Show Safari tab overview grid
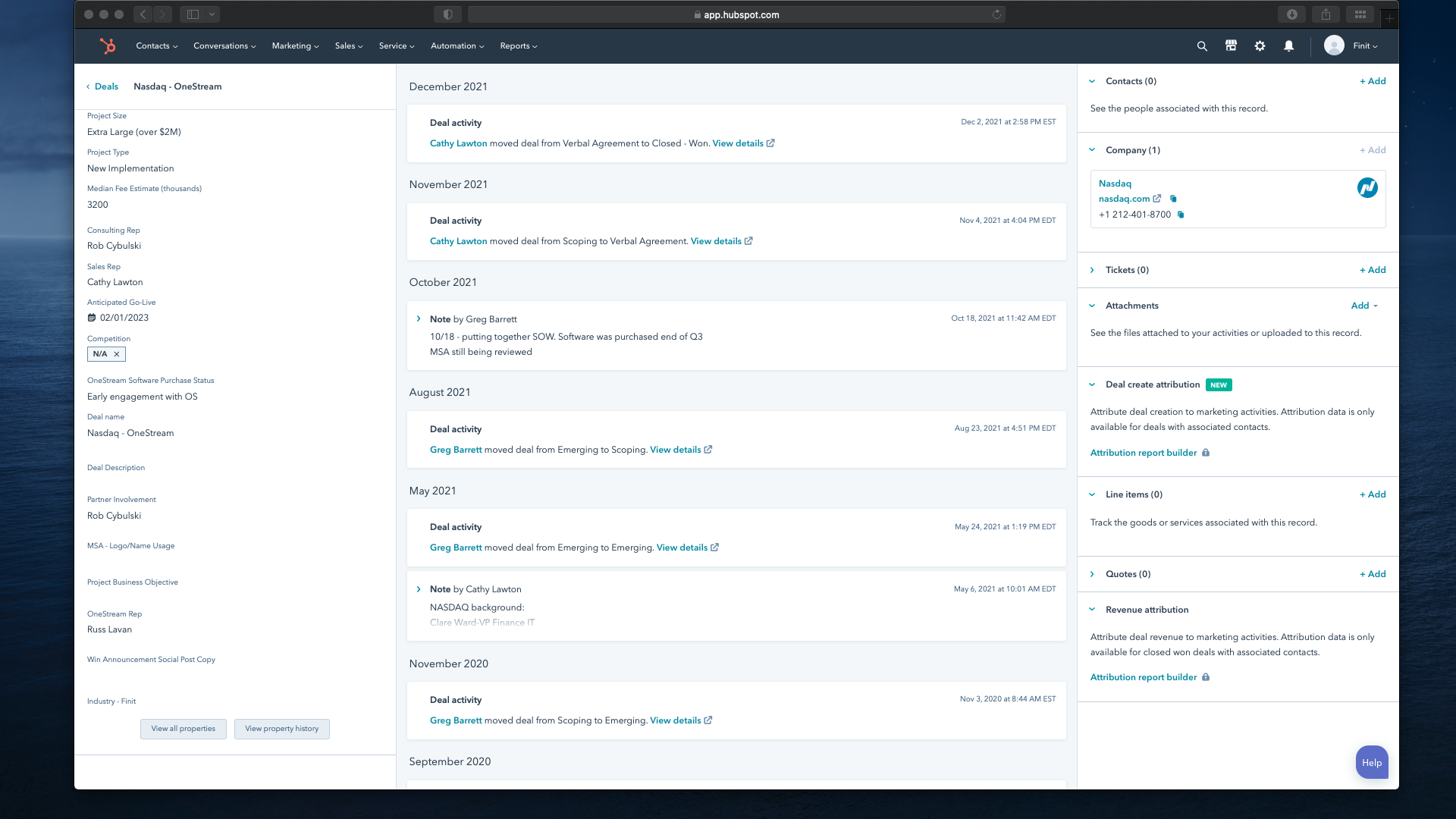The width and height of the screenshot is (1456, 819). pos(1360,14)
